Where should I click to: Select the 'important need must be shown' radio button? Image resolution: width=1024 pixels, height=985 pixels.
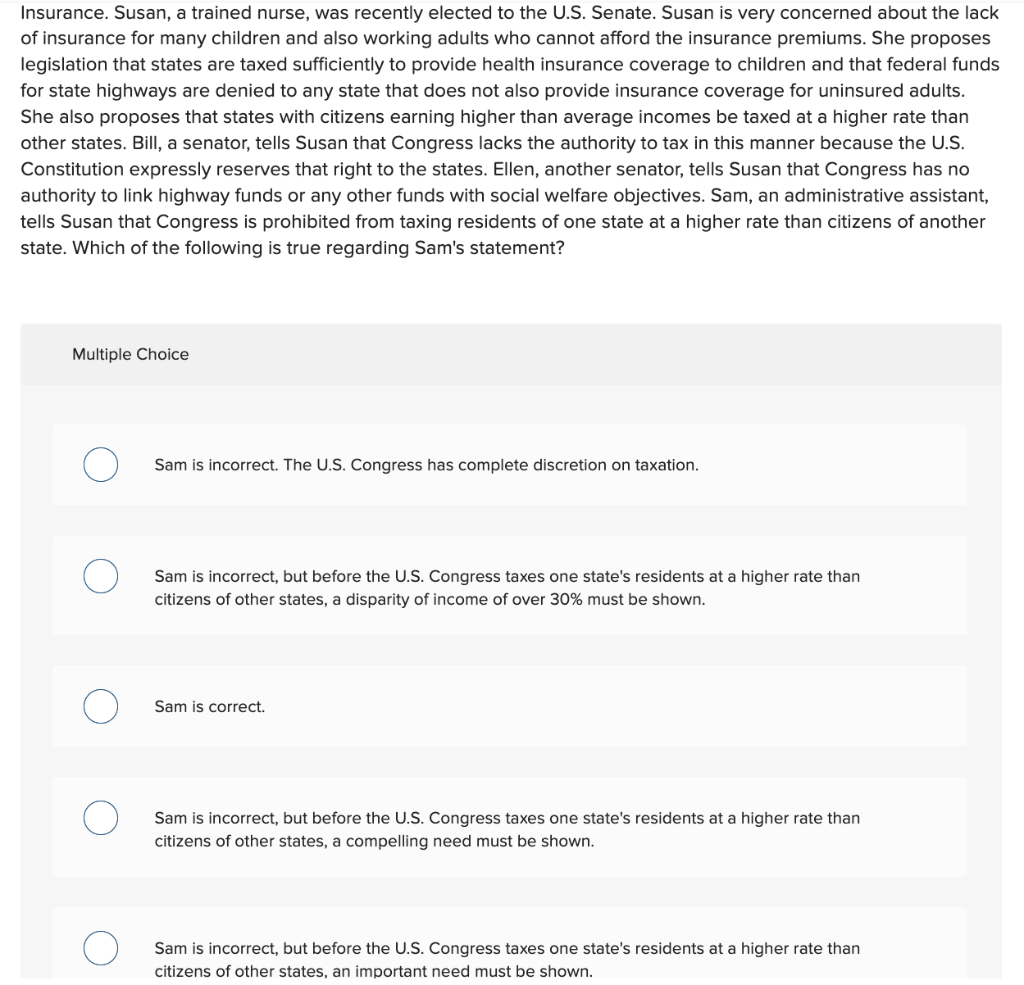click(x=101, y=948)
